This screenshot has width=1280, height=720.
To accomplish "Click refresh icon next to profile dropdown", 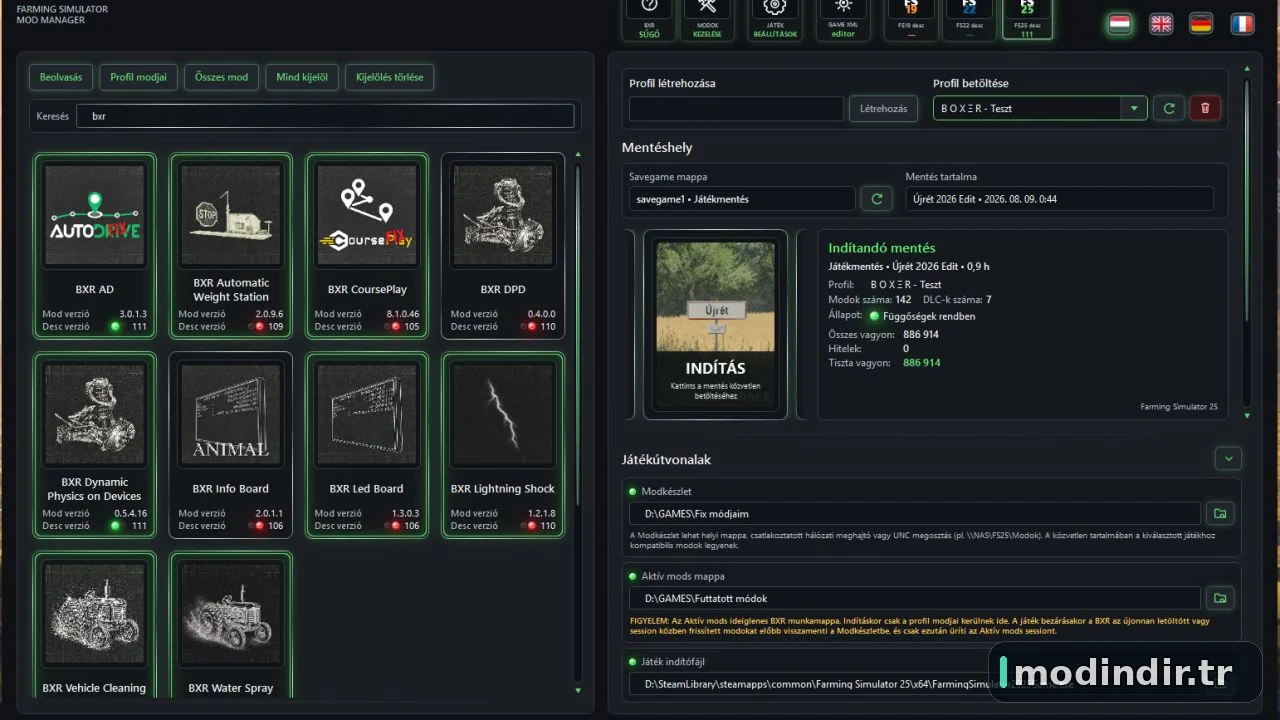I will click(x=1169, y=108).
